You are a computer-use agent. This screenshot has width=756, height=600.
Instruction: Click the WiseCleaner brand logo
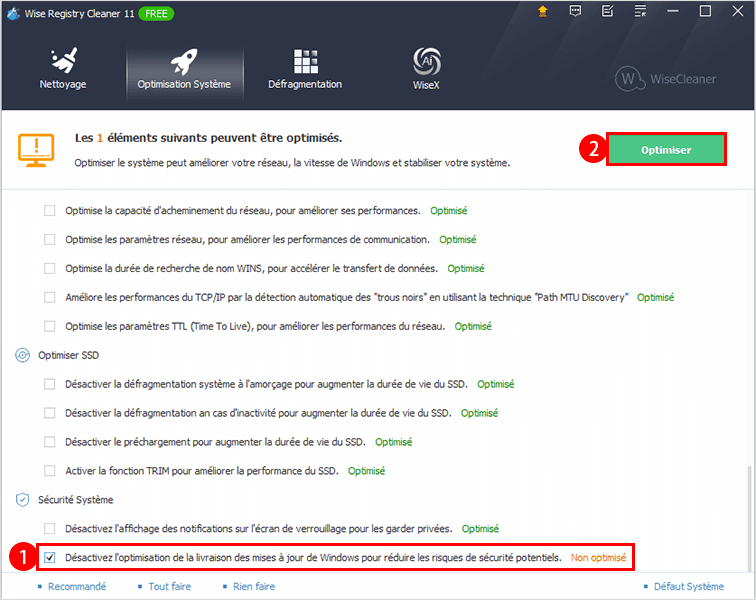(x=666, y=79)
